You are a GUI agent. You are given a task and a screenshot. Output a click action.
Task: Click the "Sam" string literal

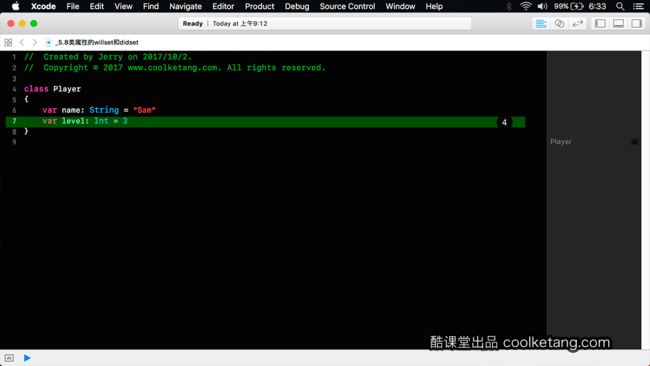pyautogui.click(x=144, y=110)
